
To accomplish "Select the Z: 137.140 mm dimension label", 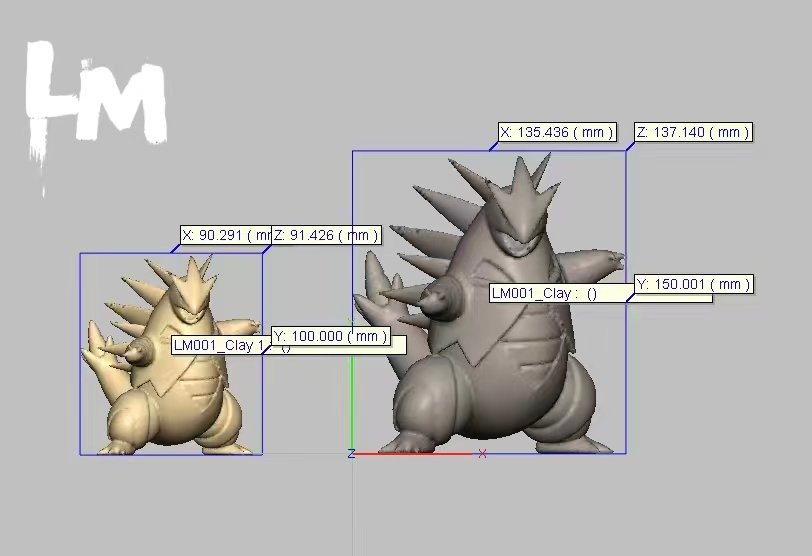I will [x=692, y=132].
